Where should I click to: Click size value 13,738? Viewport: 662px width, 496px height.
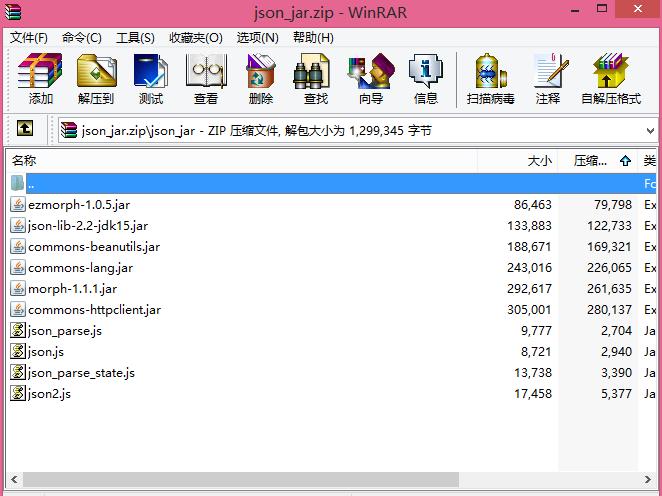533,373
